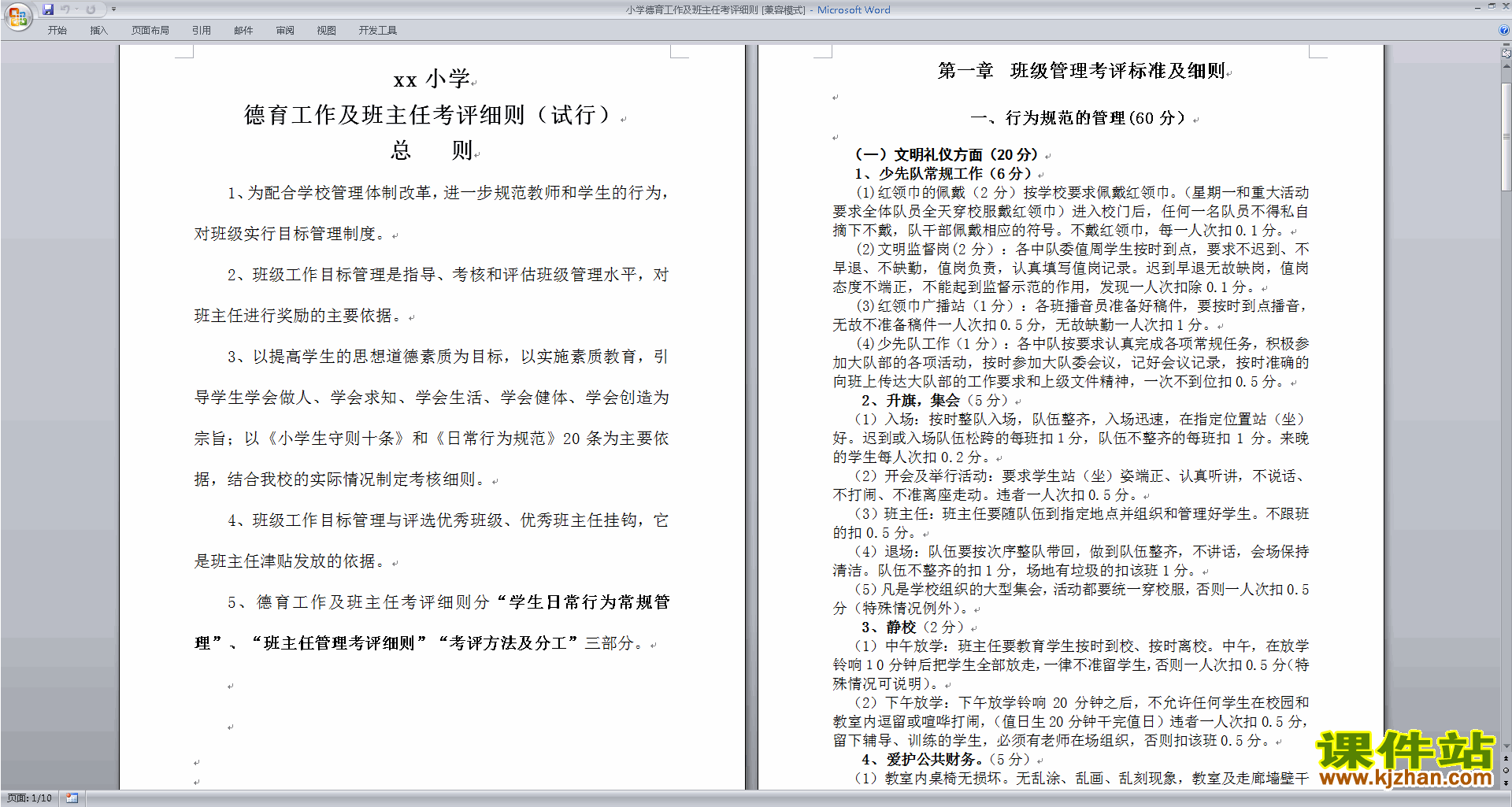Click the line starting '(3)红领巾广播站（1 分）'
The image size is (1512, 807).
coord(1083,305)
